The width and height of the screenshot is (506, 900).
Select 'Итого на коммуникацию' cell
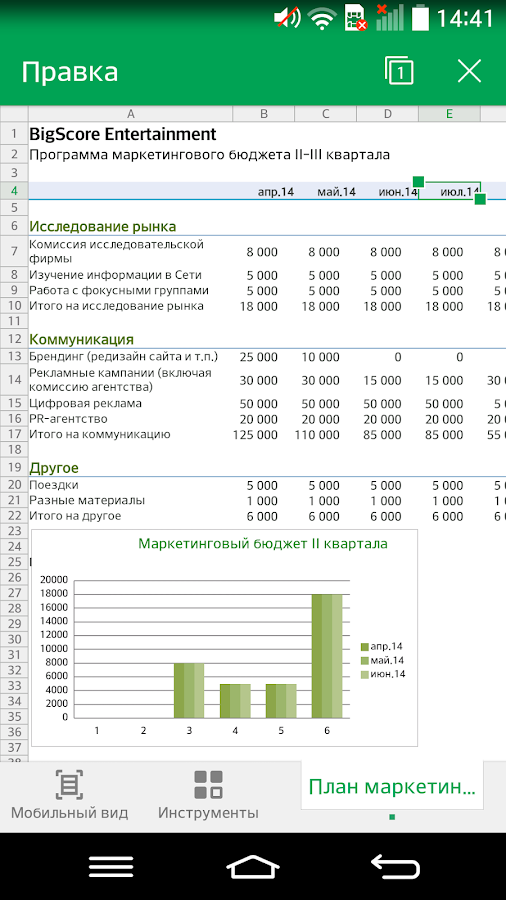[x=100, y=435]
